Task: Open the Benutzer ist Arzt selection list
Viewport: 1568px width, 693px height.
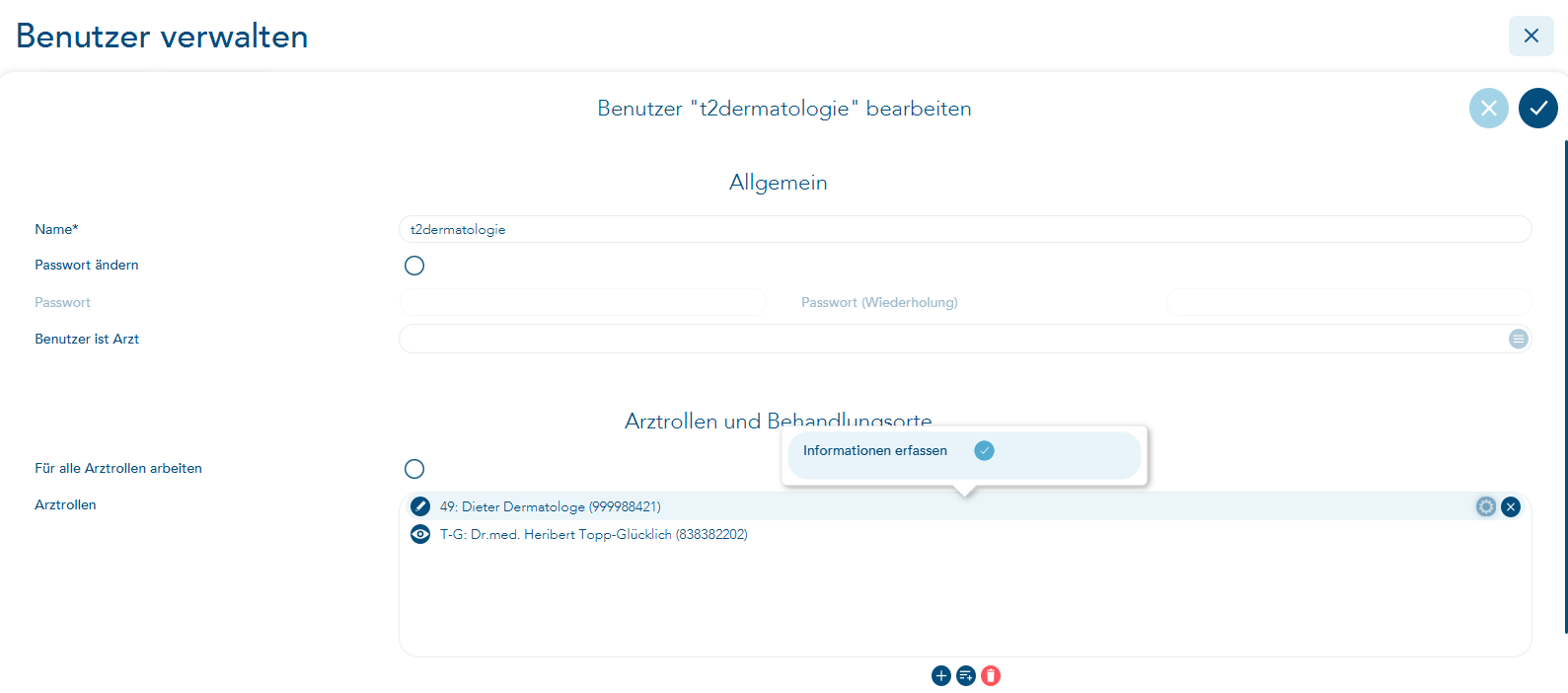Action: [1518, 339]
